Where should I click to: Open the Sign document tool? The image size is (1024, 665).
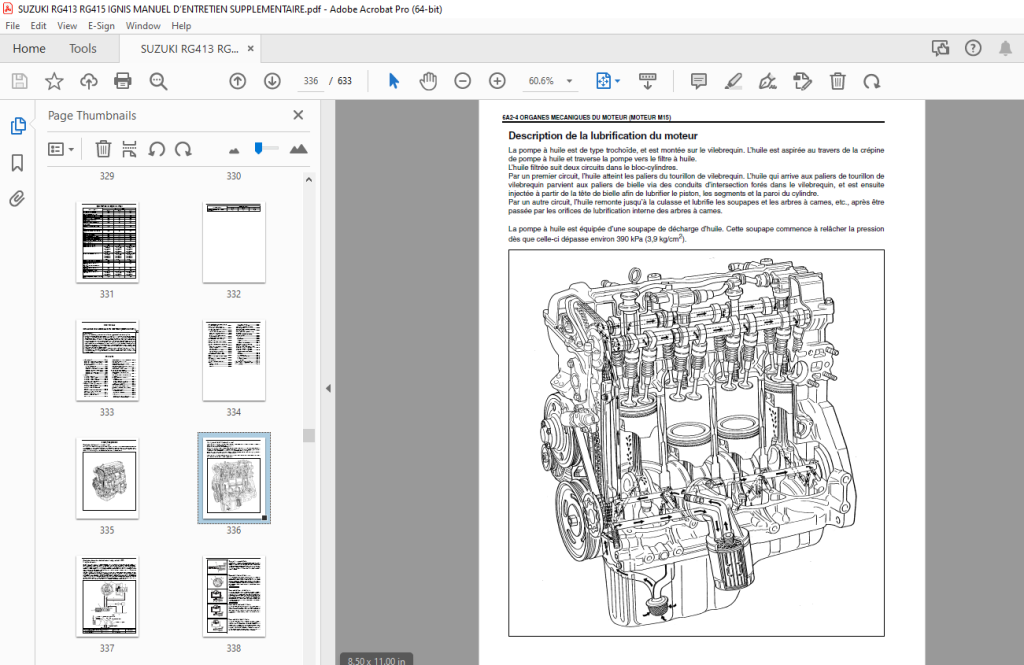[768, 81]
